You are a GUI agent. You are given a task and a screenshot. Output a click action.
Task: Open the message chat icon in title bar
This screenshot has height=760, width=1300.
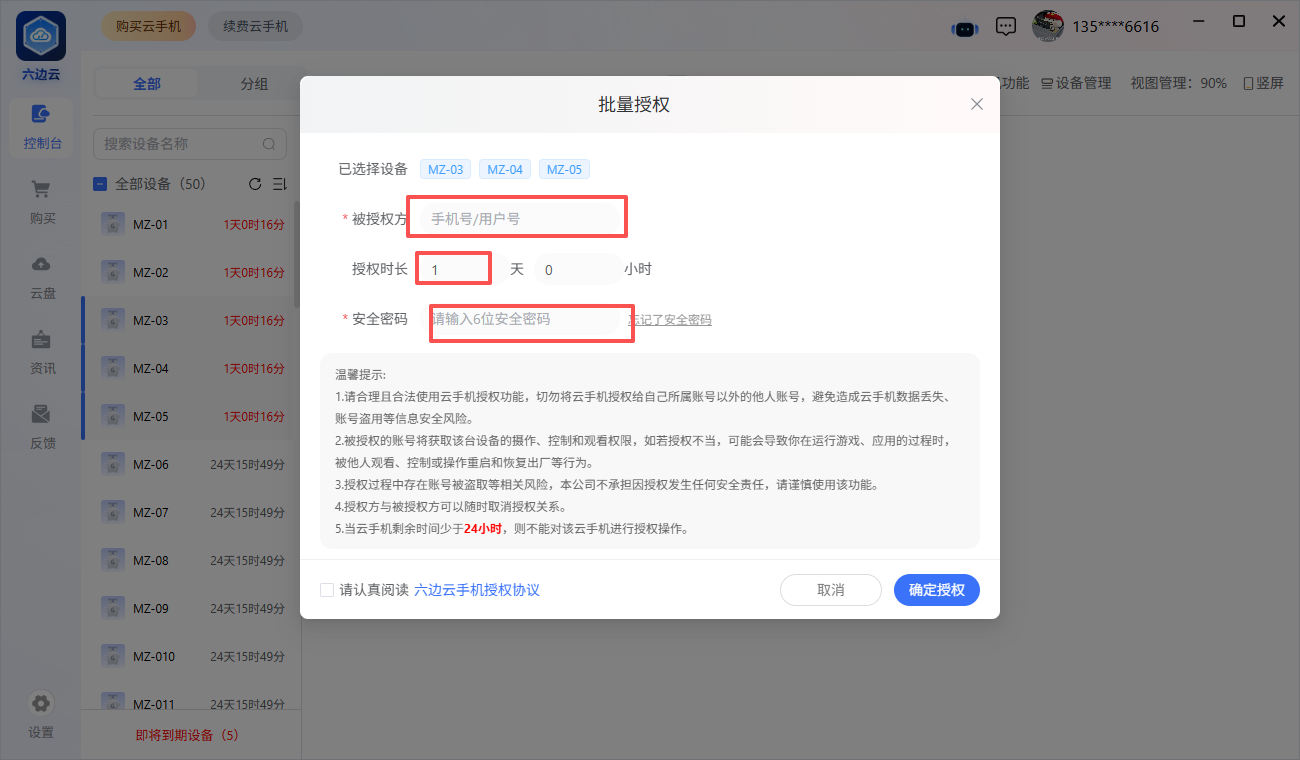[x=1007, y=27]
